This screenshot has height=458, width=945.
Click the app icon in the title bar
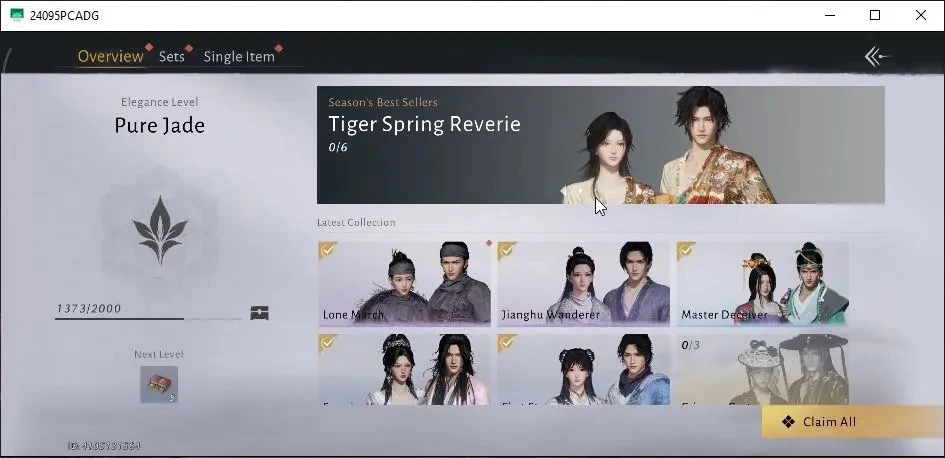[x=17, y=15]
